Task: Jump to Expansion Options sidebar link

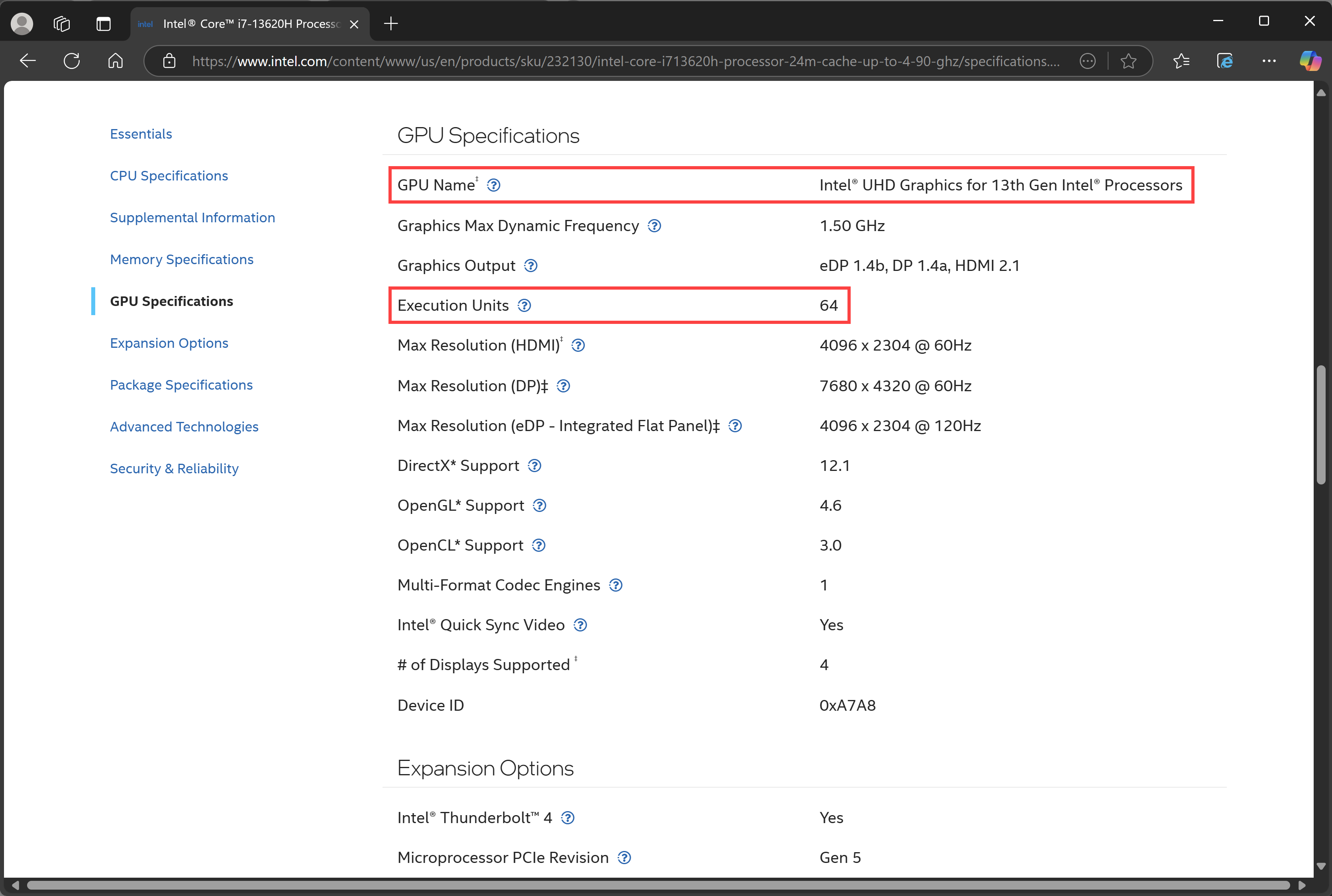Action: tap(169, 343)
